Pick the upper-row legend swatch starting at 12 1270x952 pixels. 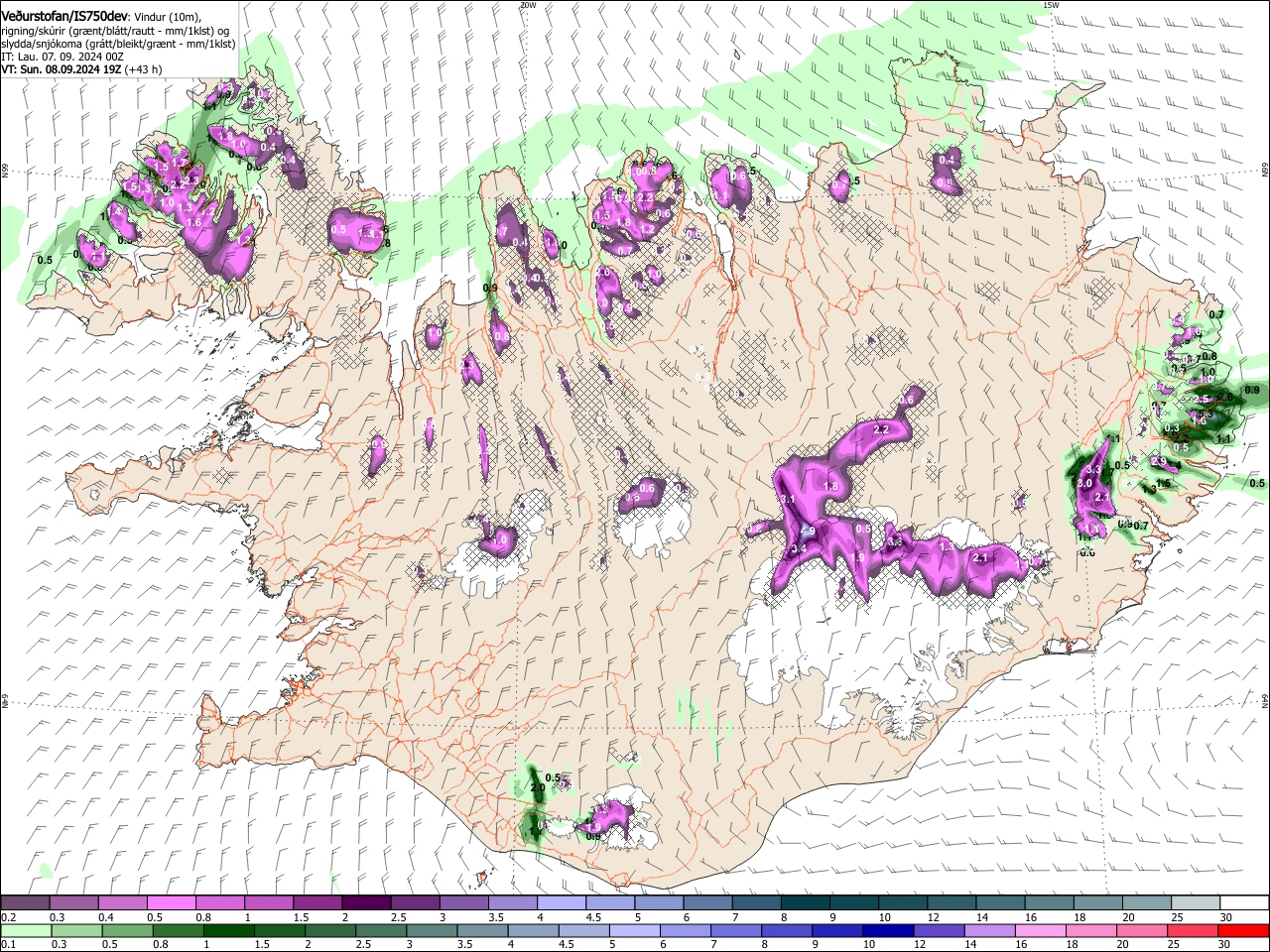[952, 903]
